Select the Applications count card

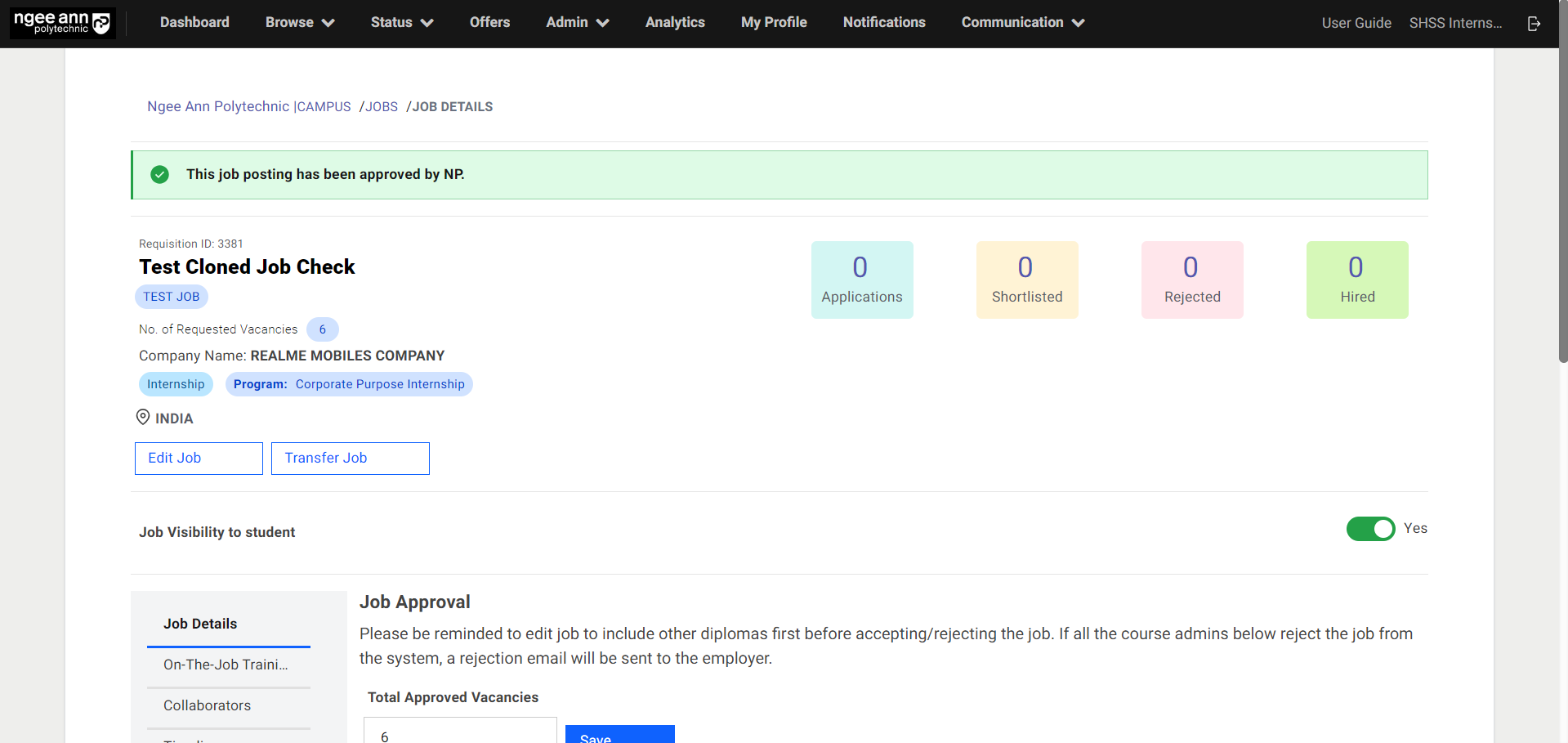point(861,279)
